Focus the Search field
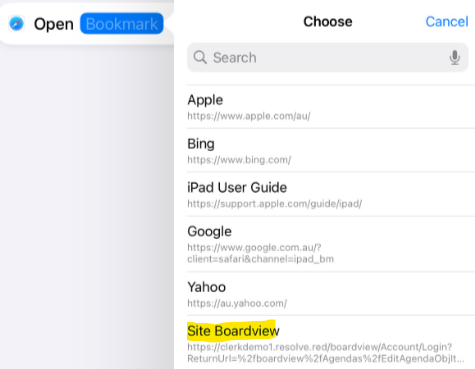The height and width of the screenshot is (369, 475). click(x=327, y=57)
